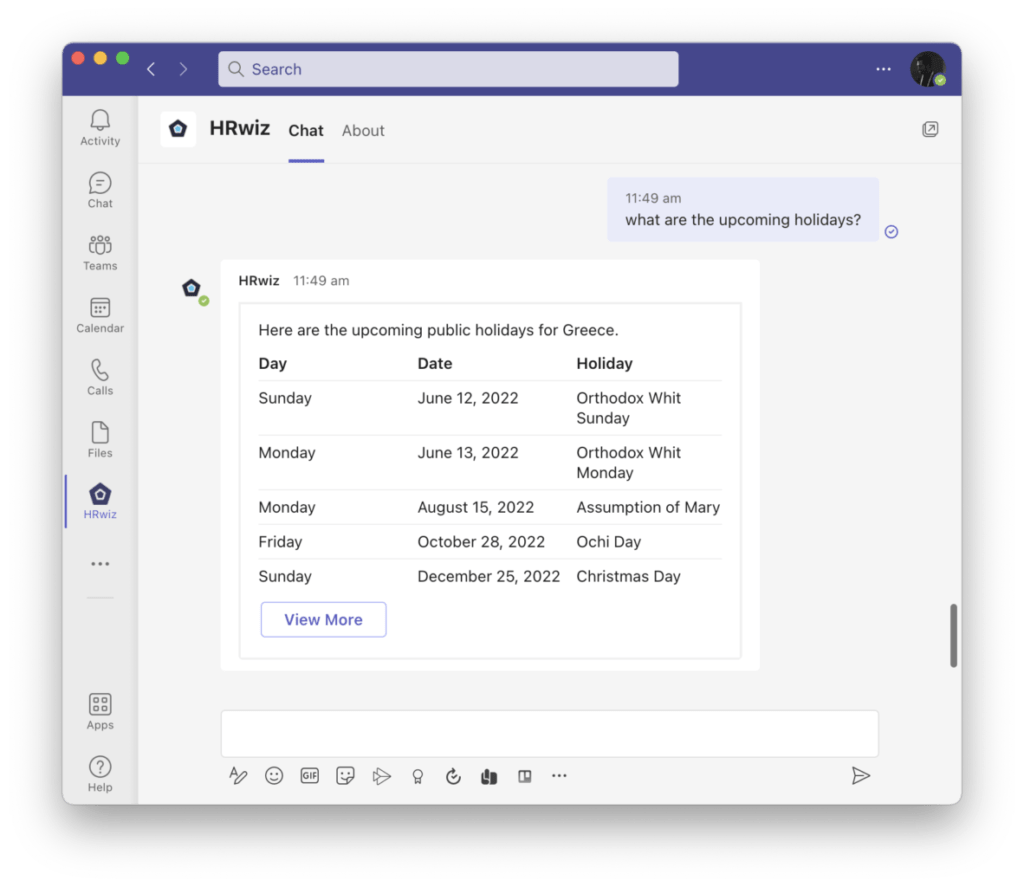Open the Teams section
Screen dimensions: 1024x887
pos(100,253)
